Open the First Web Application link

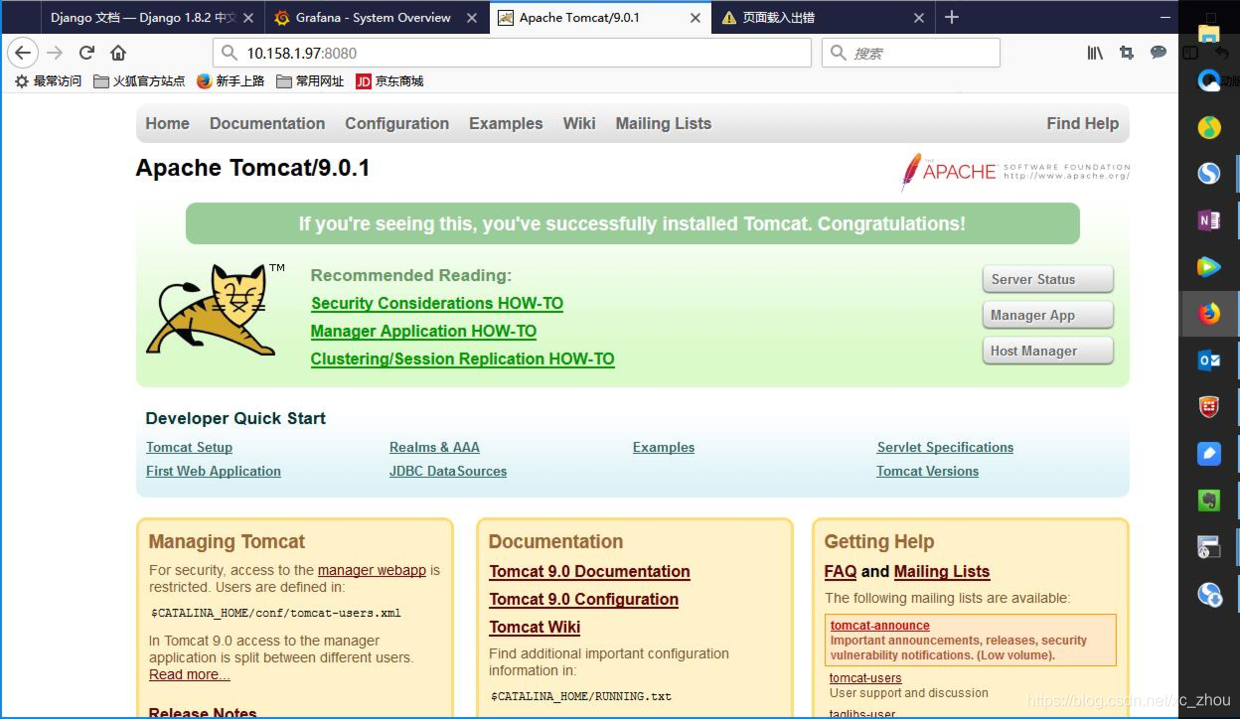pyautogui.click(x=213, y=471)
